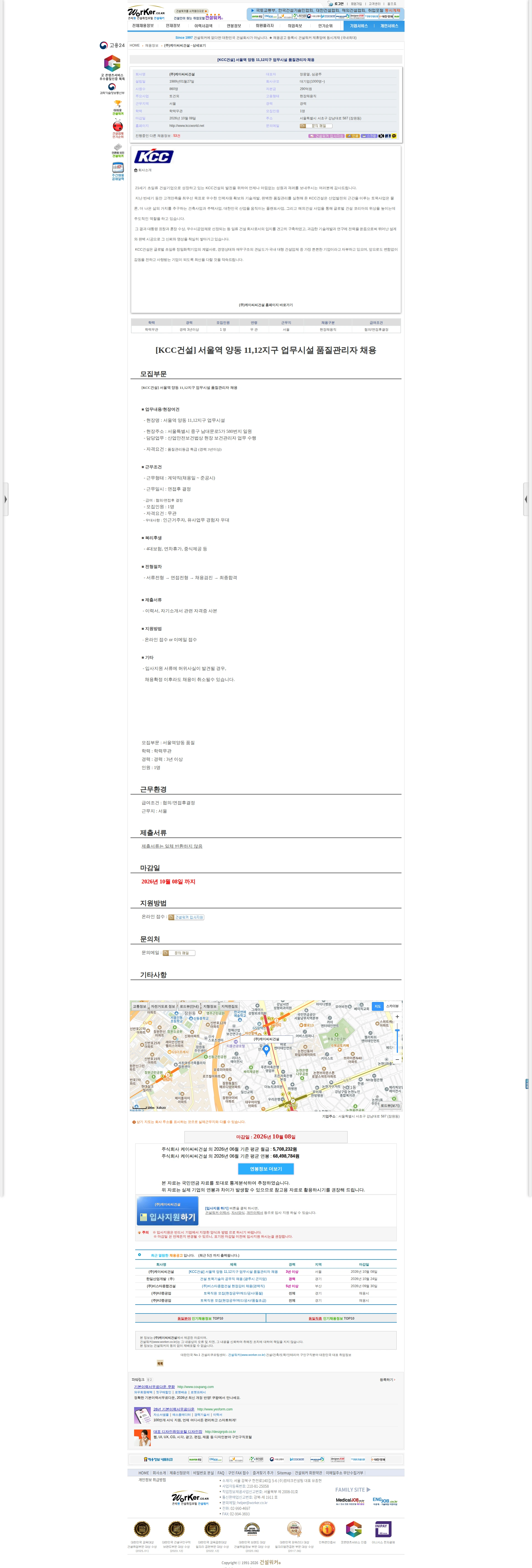Open the 비스타종합건설 현장감리 채용 posting

pos(233,1286)
